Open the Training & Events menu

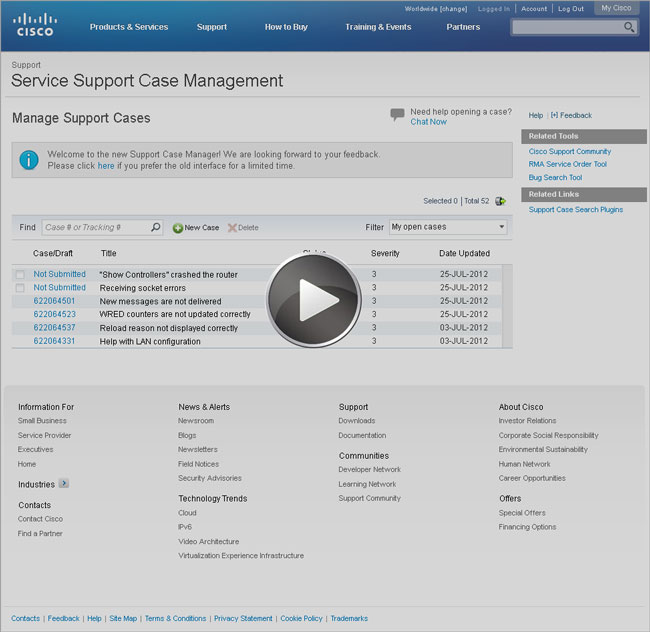point(378,27)
